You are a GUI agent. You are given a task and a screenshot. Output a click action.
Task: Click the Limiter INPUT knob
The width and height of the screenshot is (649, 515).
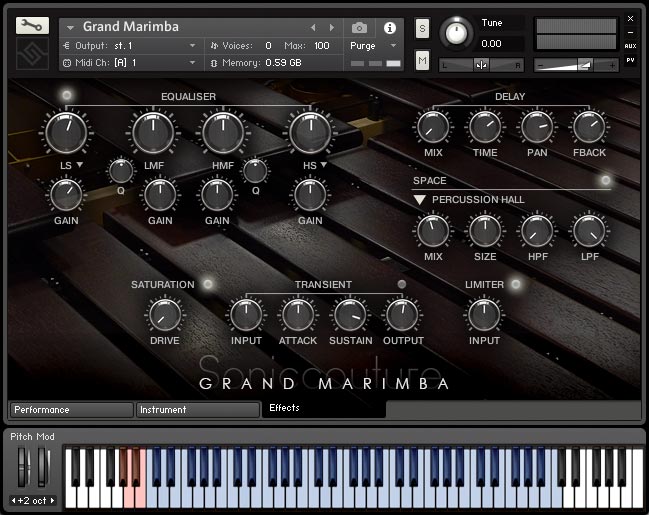tap(484, 315)
